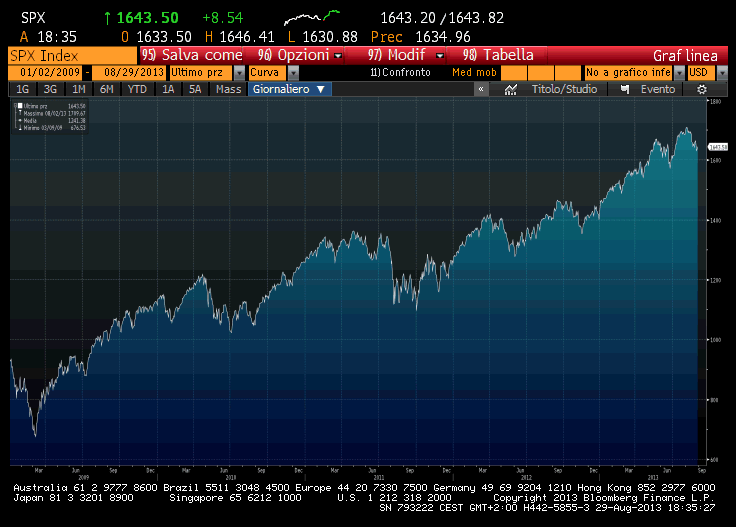
Task: Click the Media average marker in legend
Action: [x=19, y=120]
